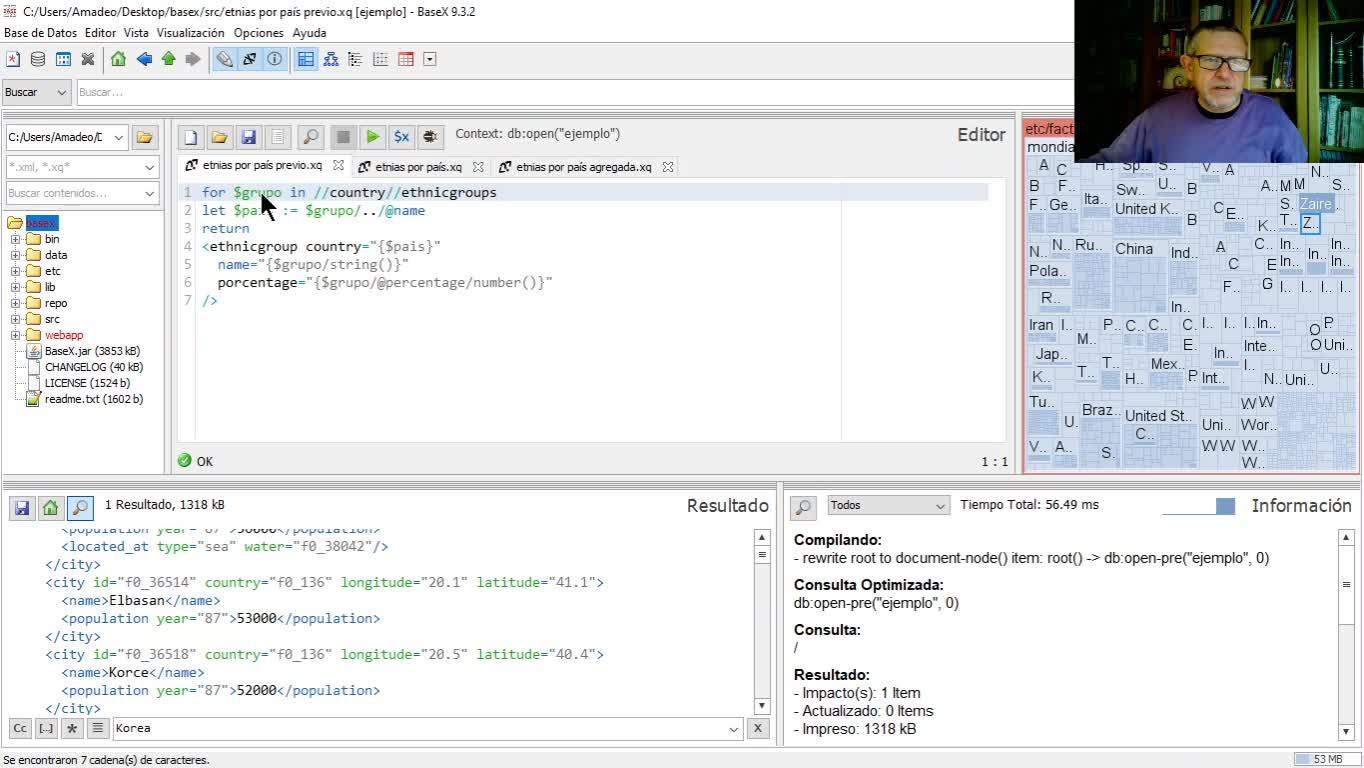The width and height of the screenshot is (1364, 768).
Task: Save the result using the Resultado panel disk icon
Action: tap(21, 507)
